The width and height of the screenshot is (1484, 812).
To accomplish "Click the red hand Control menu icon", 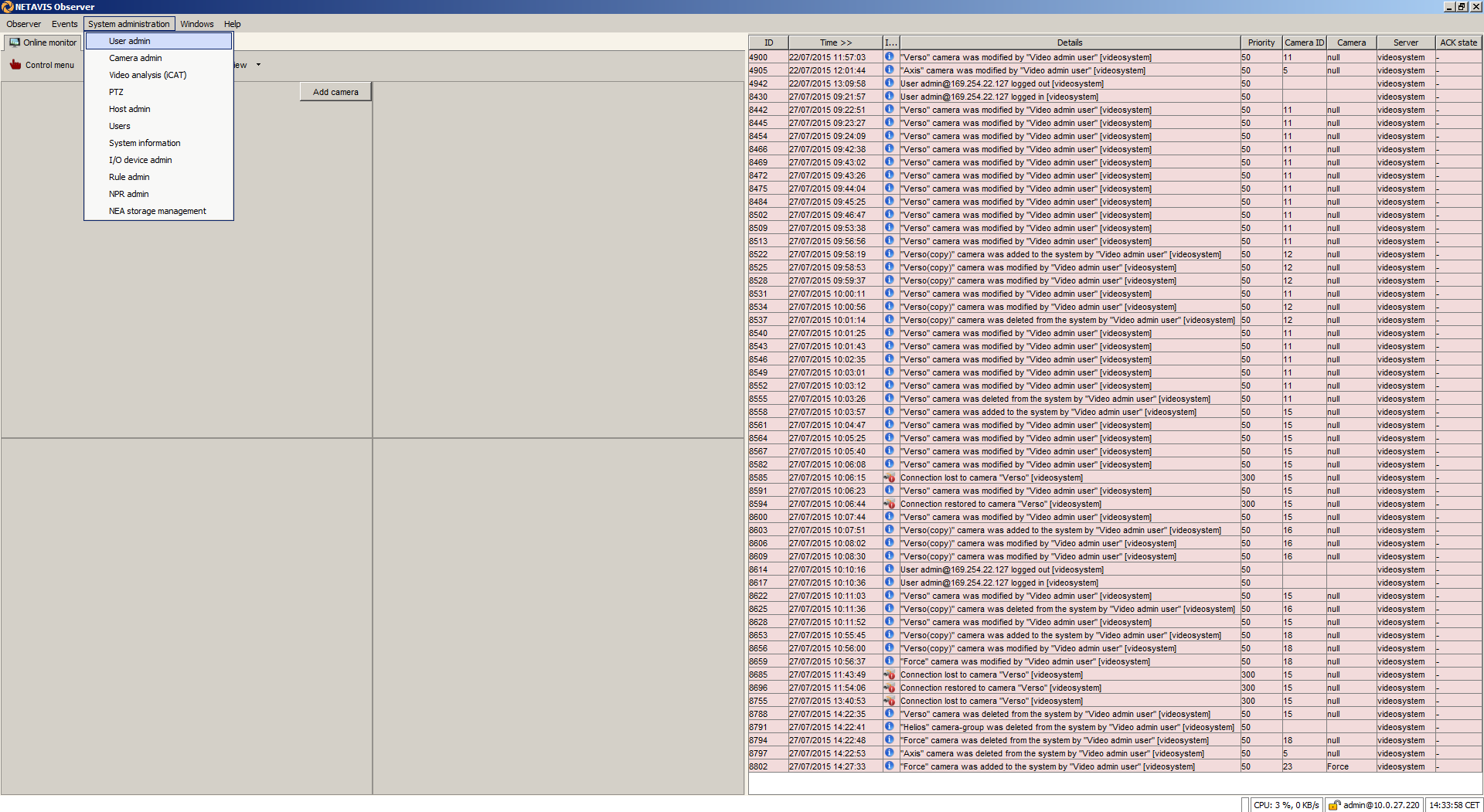I will (x=15, y=65).
